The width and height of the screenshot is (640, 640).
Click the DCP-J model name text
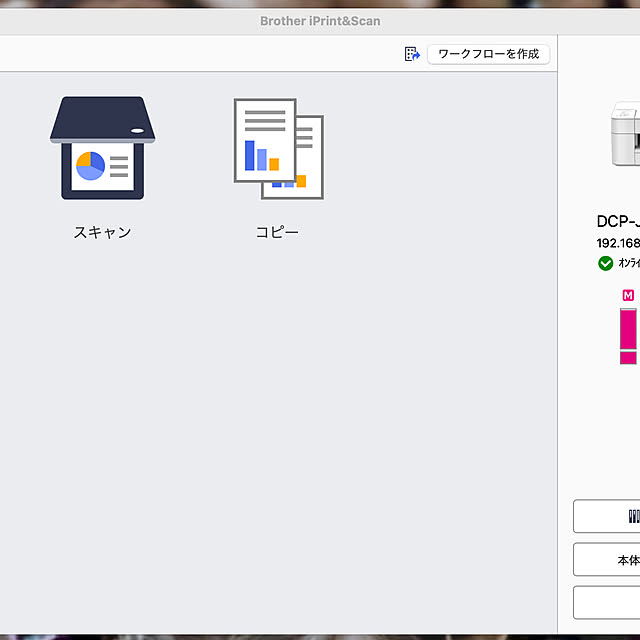(618, 221)
